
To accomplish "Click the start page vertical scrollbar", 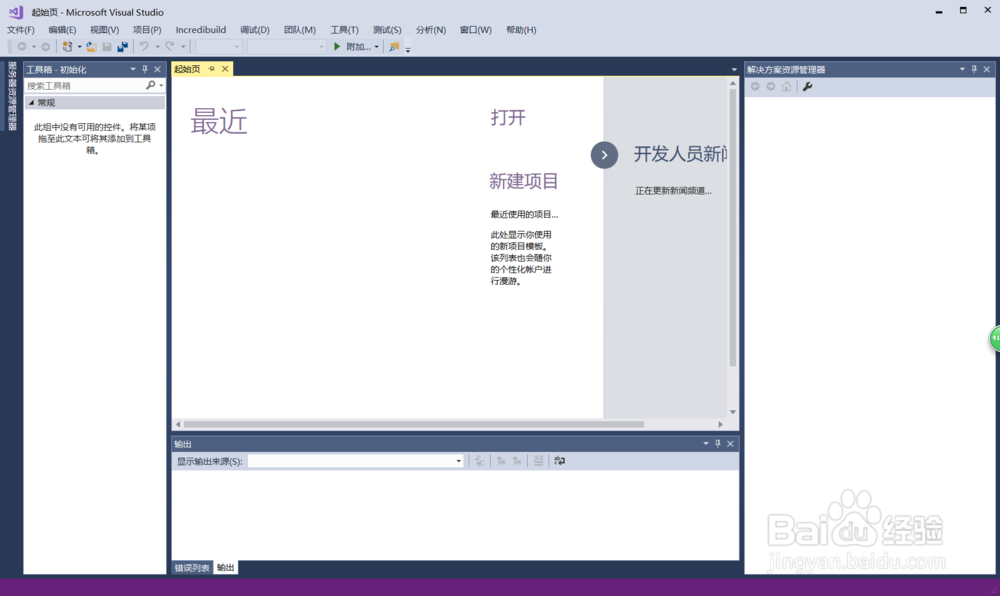I will 733,228.
